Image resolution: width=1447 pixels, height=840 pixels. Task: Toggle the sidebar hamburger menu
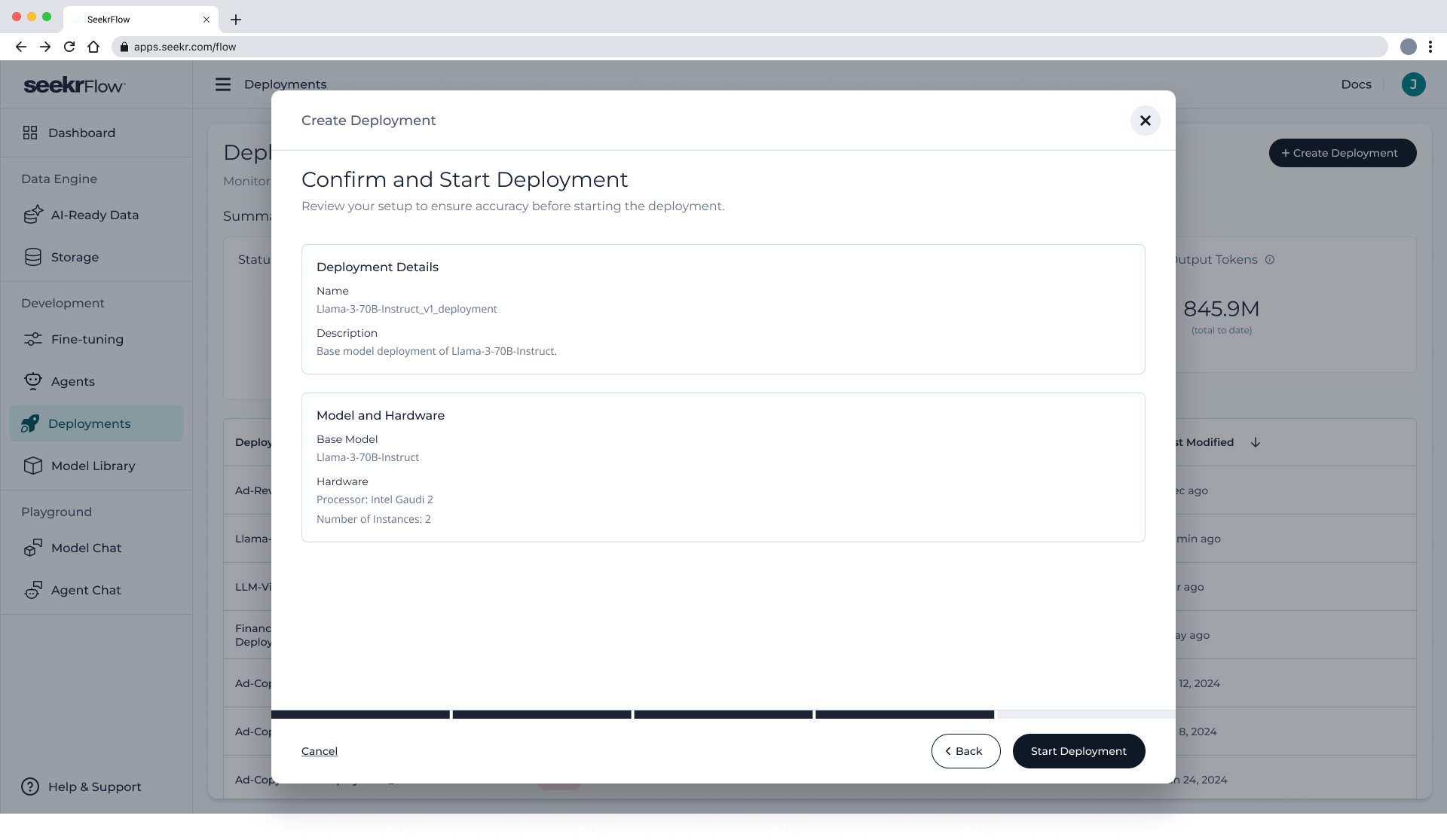pos(223,84)
